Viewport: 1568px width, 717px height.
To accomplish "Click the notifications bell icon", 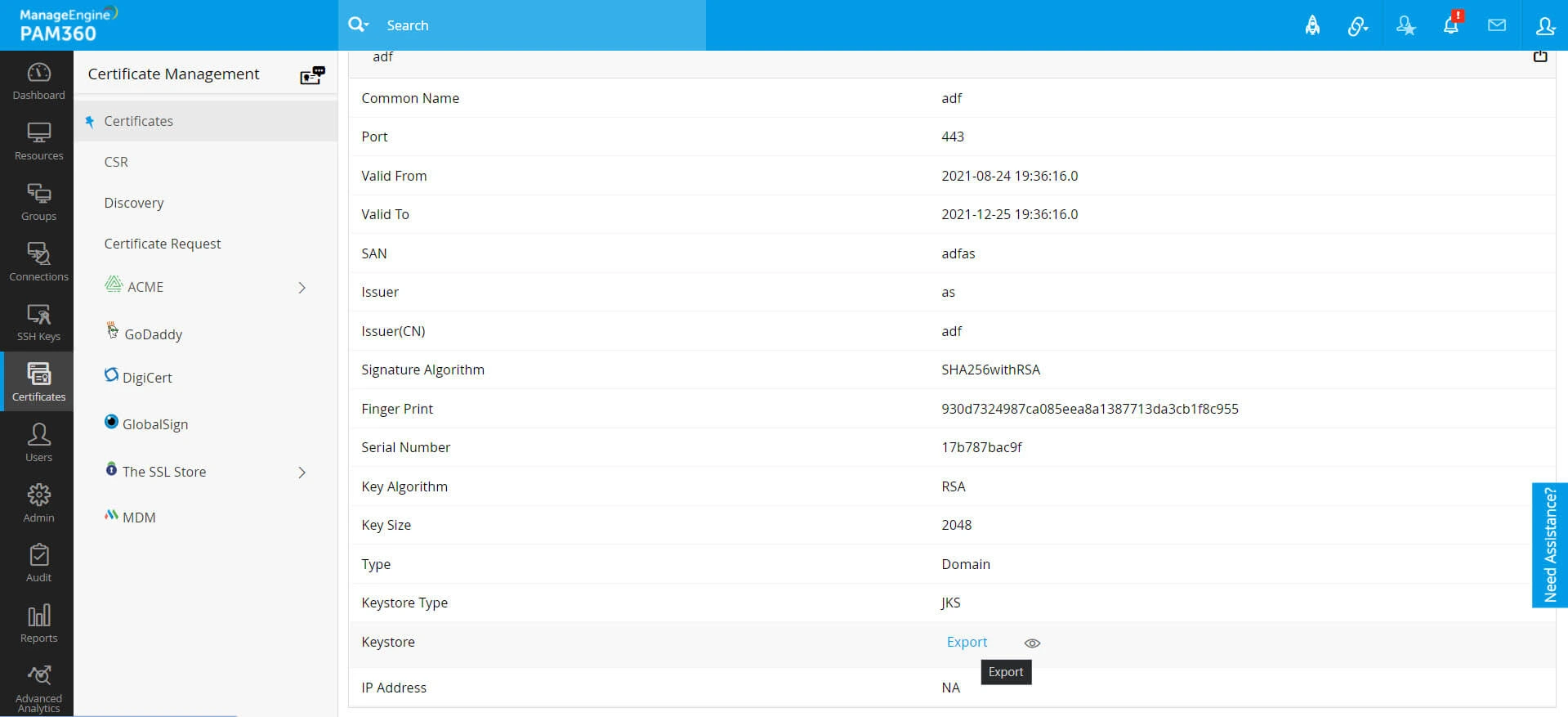I will 1451,25.
